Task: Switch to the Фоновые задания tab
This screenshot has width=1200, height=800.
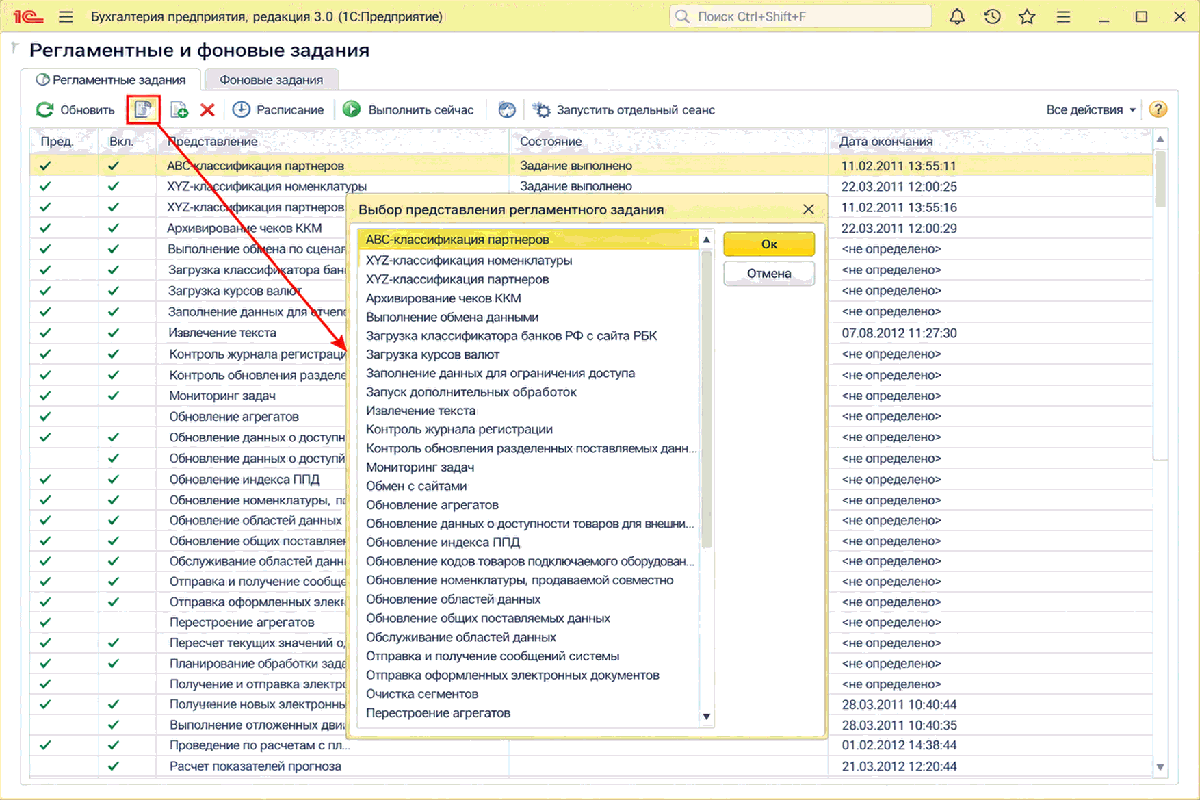Action: tap(271, 80)
